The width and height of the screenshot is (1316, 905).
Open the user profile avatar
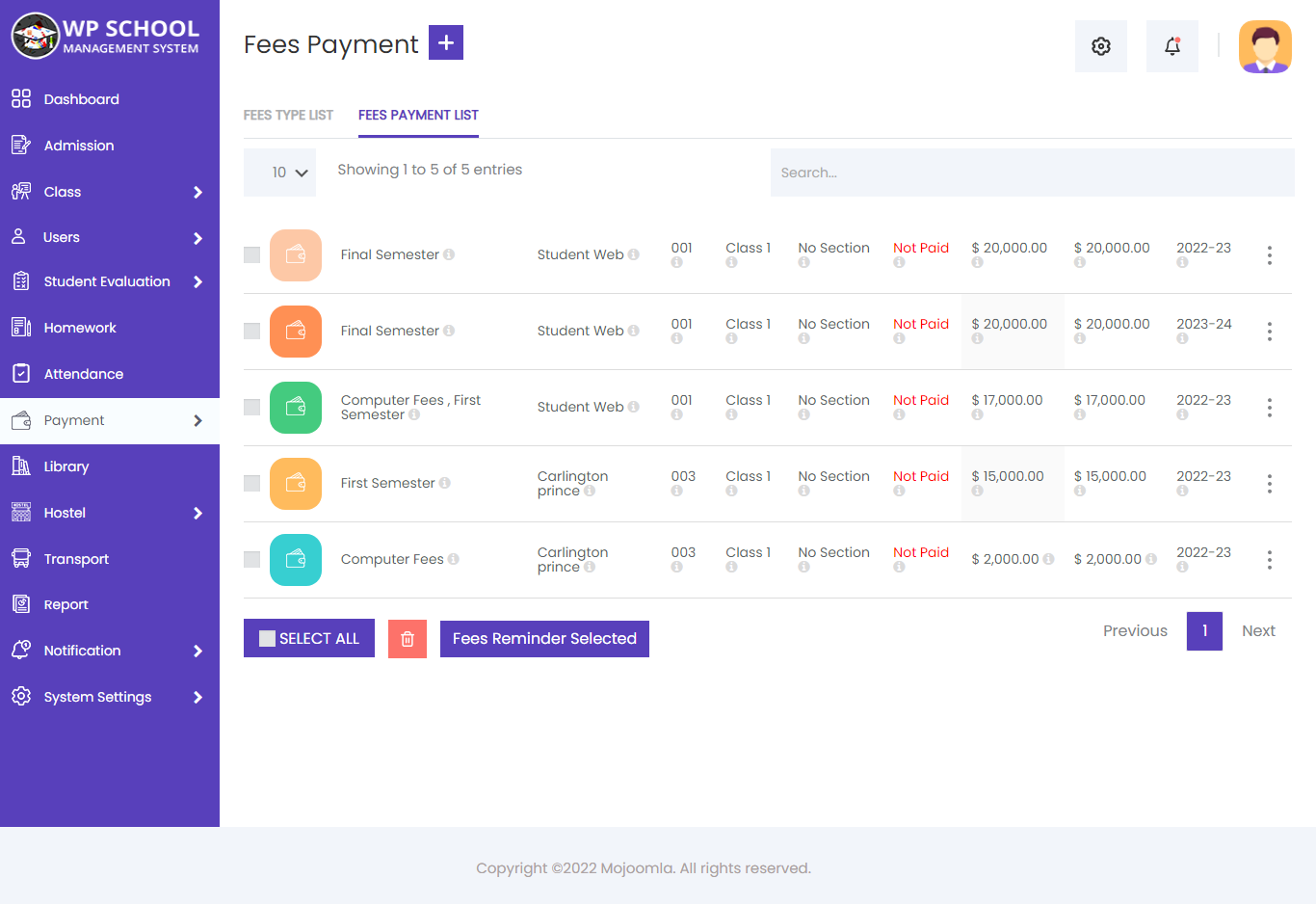[x=1265, y=45]
